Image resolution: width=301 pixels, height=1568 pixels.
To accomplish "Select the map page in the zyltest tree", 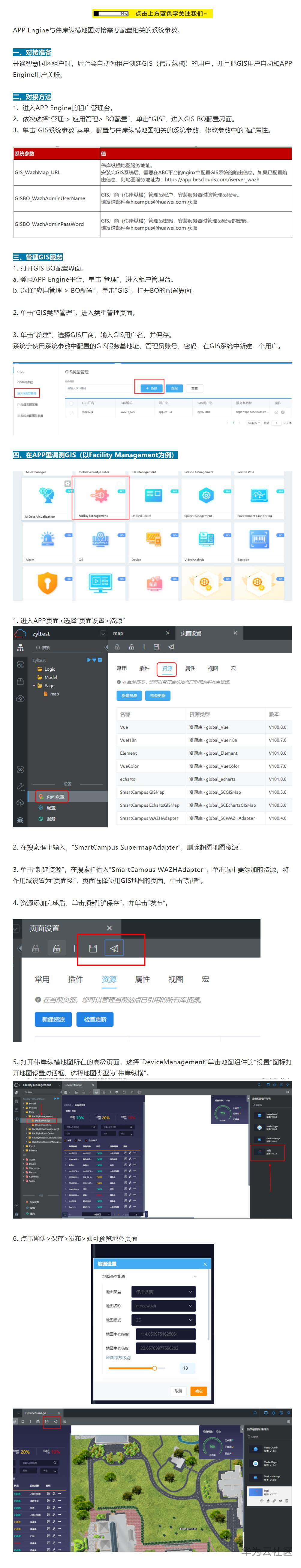I will (x=51, y=694).
